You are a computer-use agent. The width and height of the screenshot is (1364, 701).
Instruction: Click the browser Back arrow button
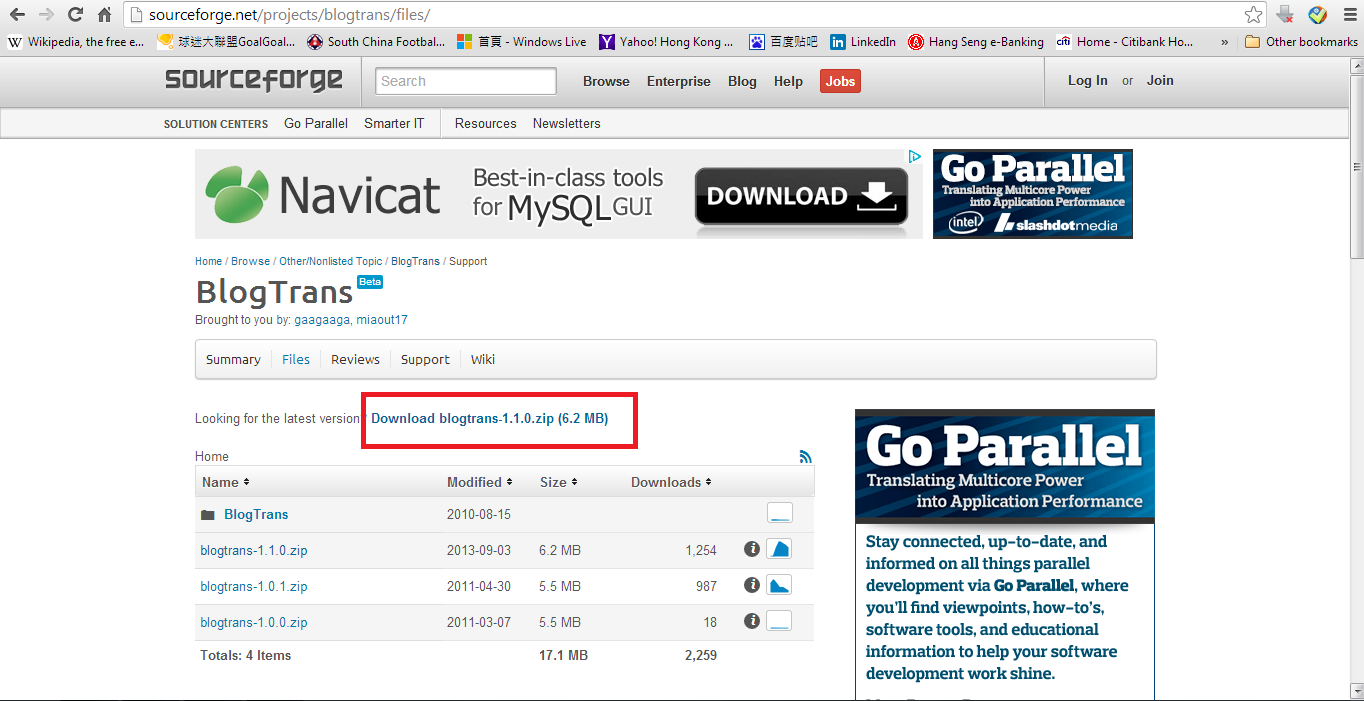coord(17,15)
